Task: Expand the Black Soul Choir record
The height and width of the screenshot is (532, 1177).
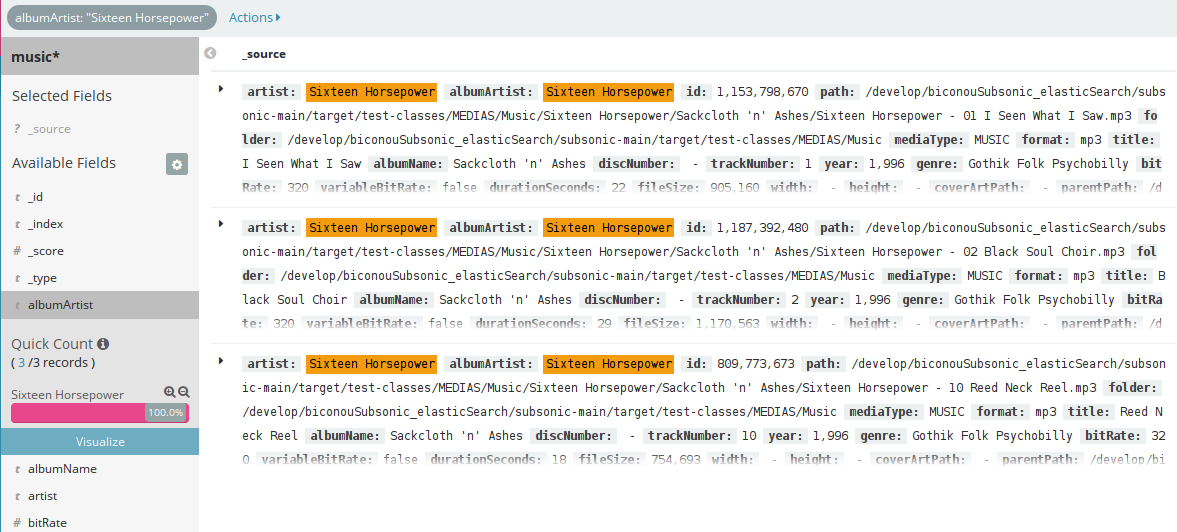Action: coord(221,224)
